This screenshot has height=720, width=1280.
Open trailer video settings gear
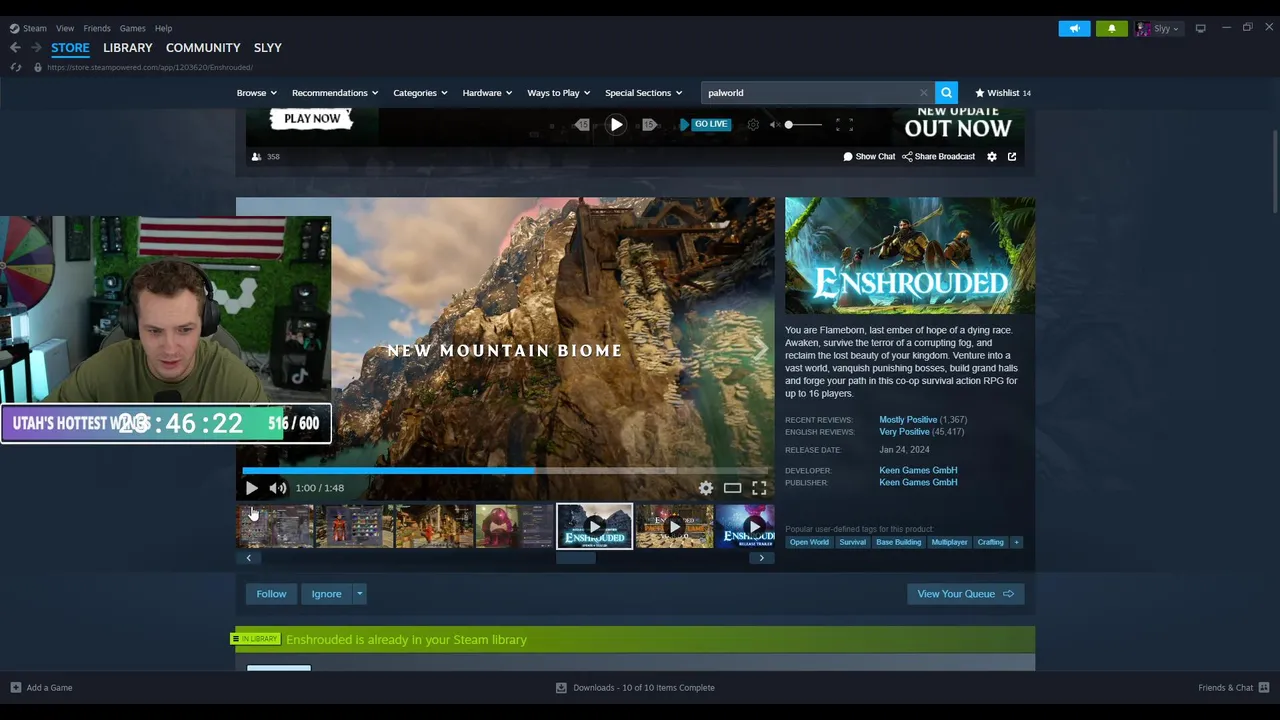point(706,488)
